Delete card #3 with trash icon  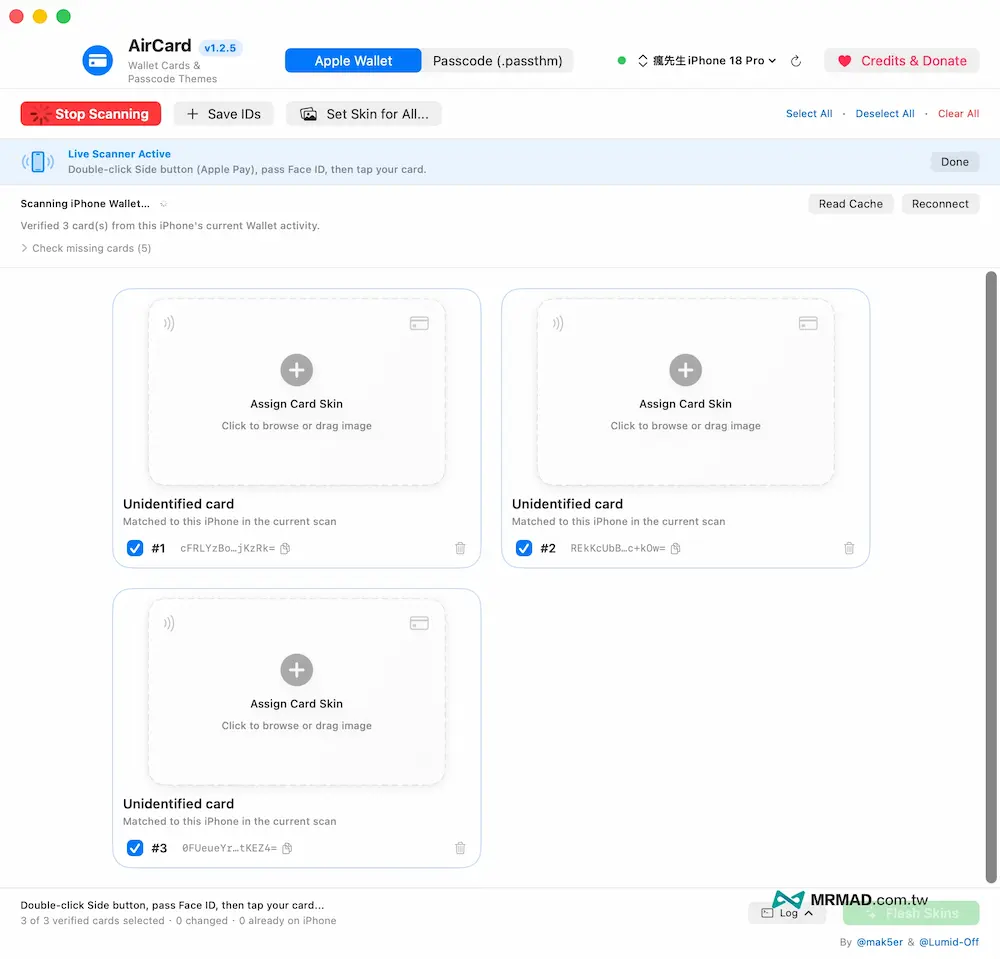(460, 848)
